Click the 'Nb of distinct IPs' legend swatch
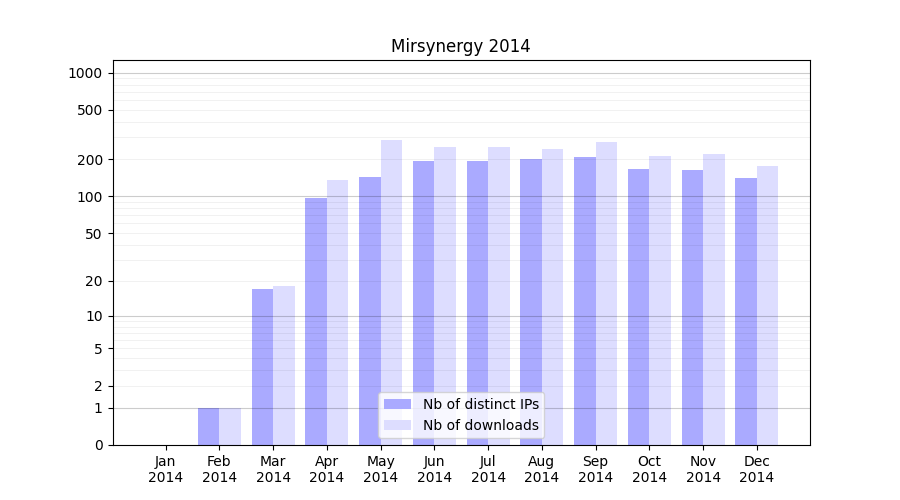900x500 pixels. (397, 404)
